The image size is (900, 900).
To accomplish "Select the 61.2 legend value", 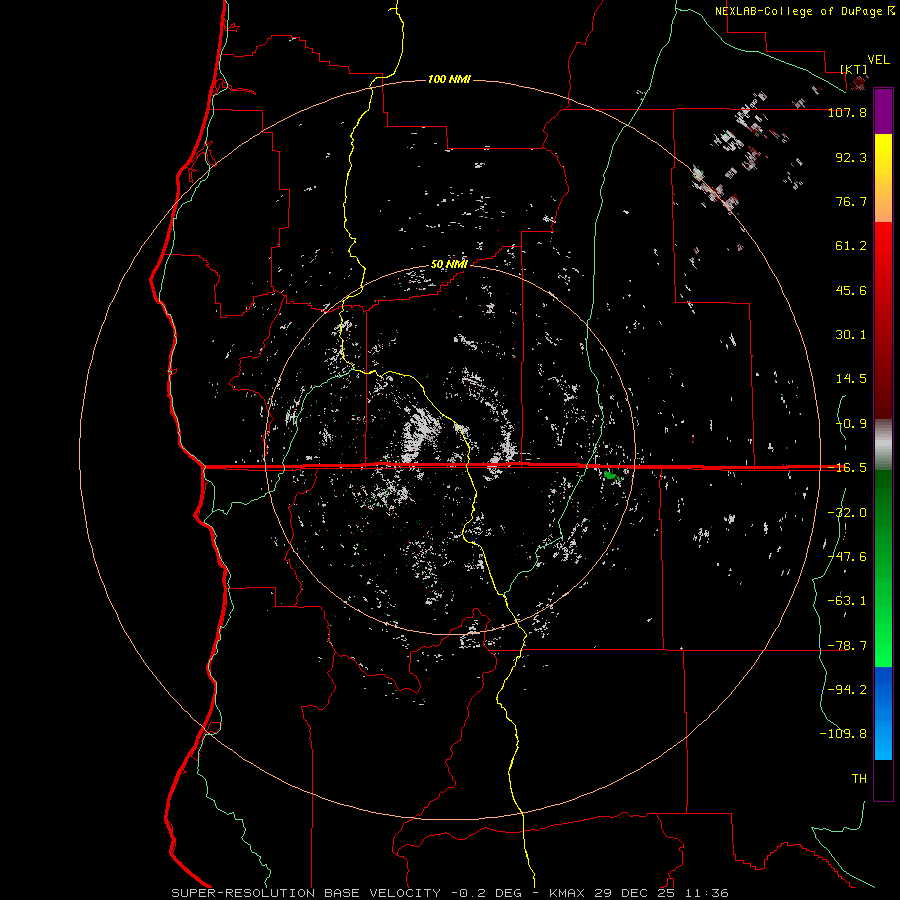I will click(x=851, y=246).
